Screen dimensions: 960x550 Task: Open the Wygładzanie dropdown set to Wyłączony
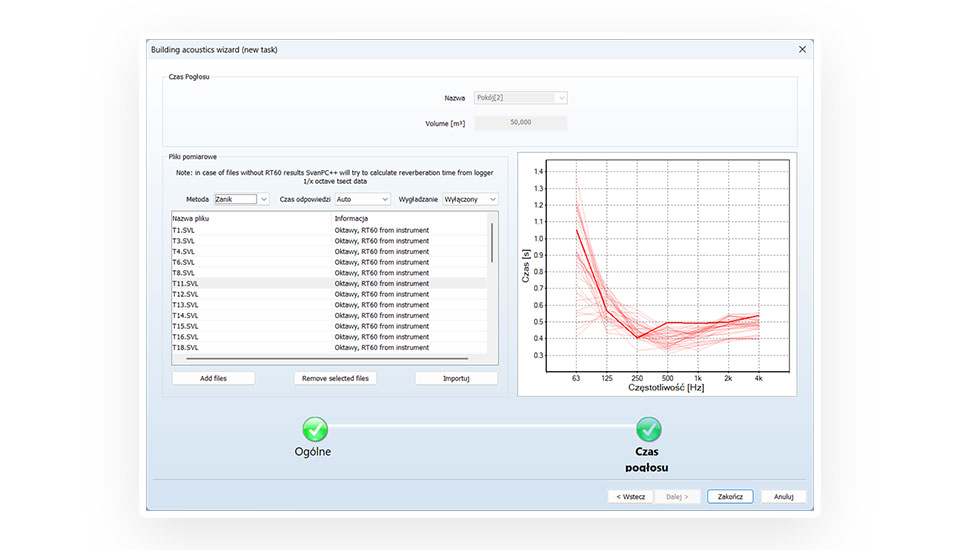470,199
